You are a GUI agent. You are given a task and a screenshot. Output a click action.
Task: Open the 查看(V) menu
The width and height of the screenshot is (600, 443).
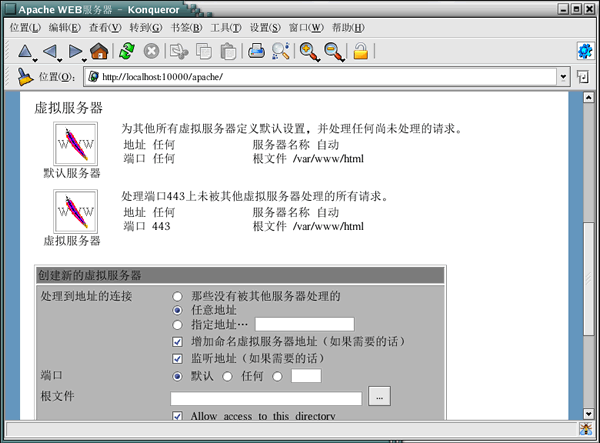(x=105, y=28)
